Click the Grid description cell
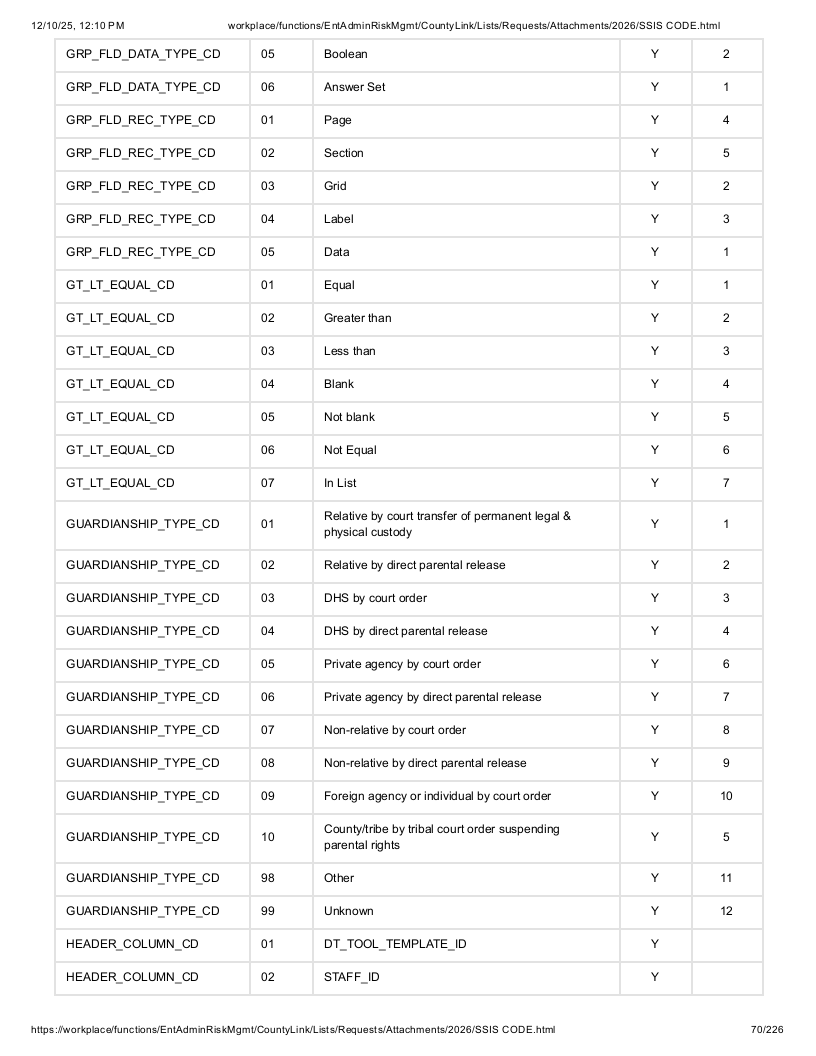The width and height of the screenshot is (816, 1056). pos(466,186)
